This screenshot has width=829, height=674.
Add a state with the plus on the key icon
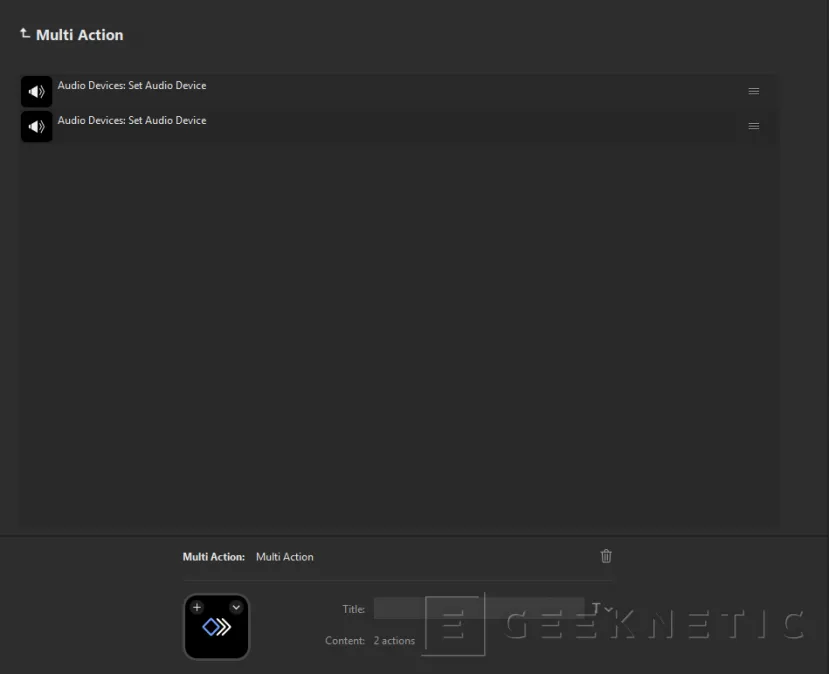(x=197, y=607)
